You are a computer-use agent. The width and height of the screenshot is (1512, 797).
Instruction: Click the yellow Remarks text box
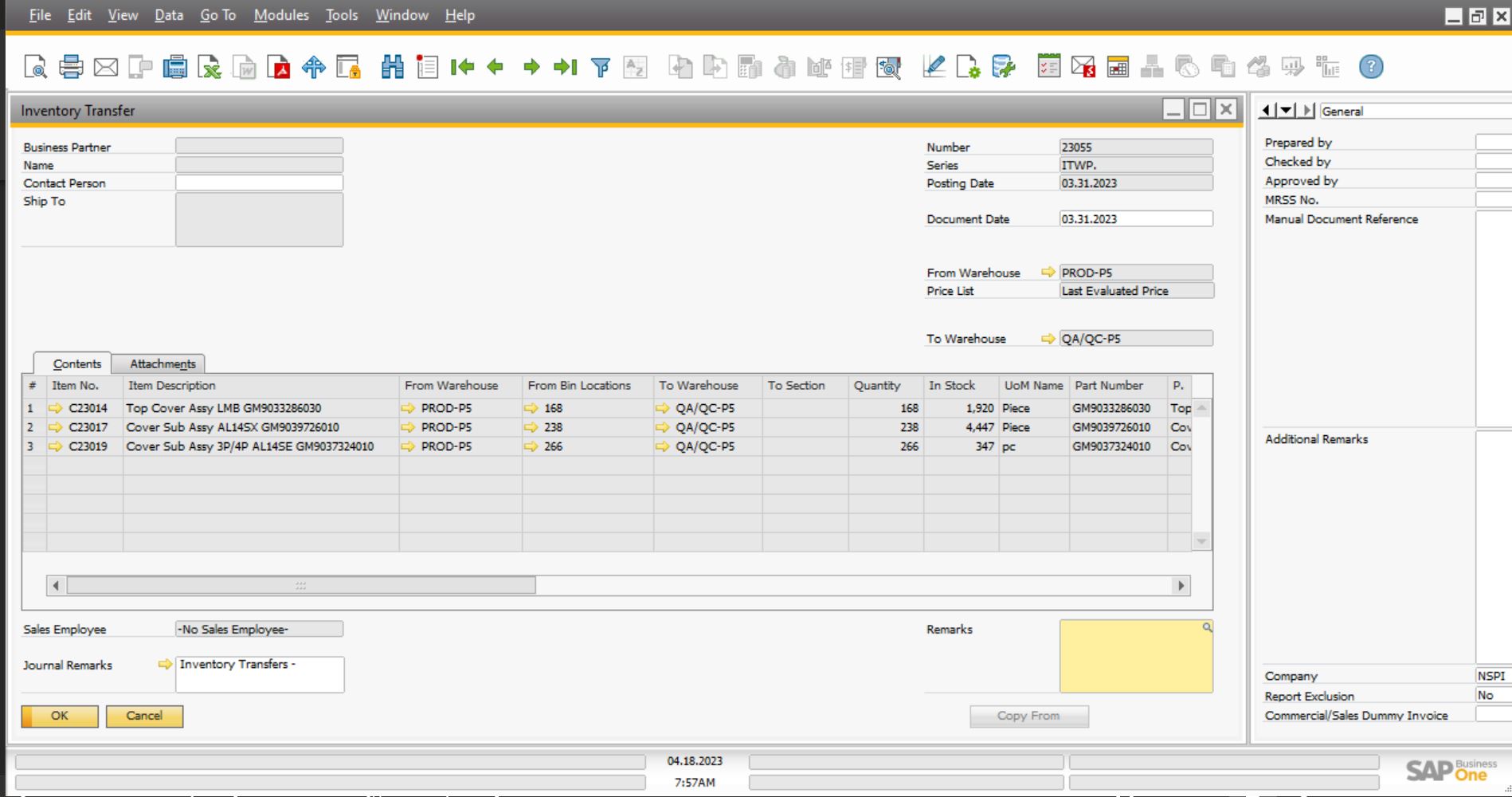coord(1136,657)
